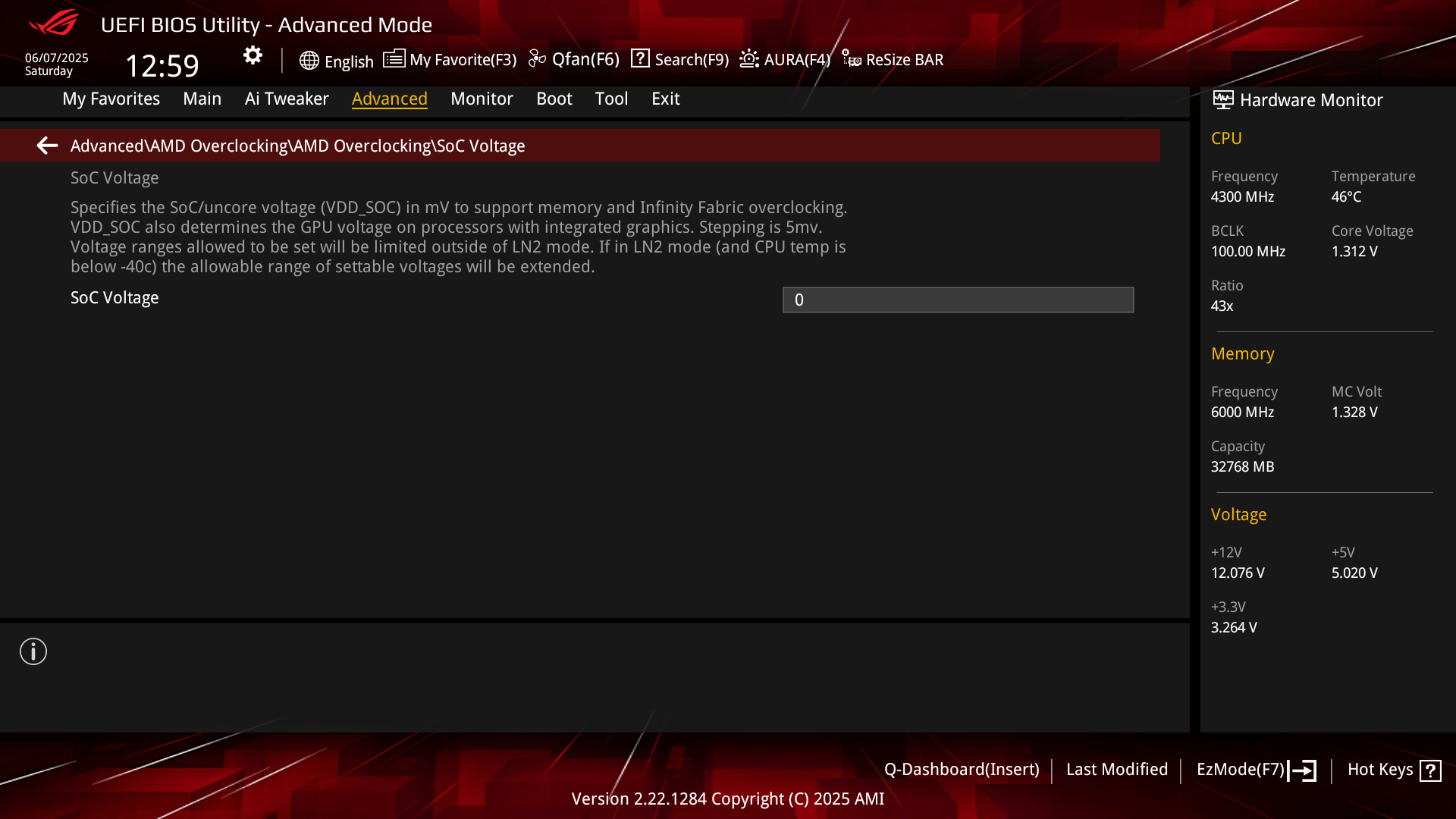
Task: Click the EzMode exit arrow icon
Action: 1302,770
